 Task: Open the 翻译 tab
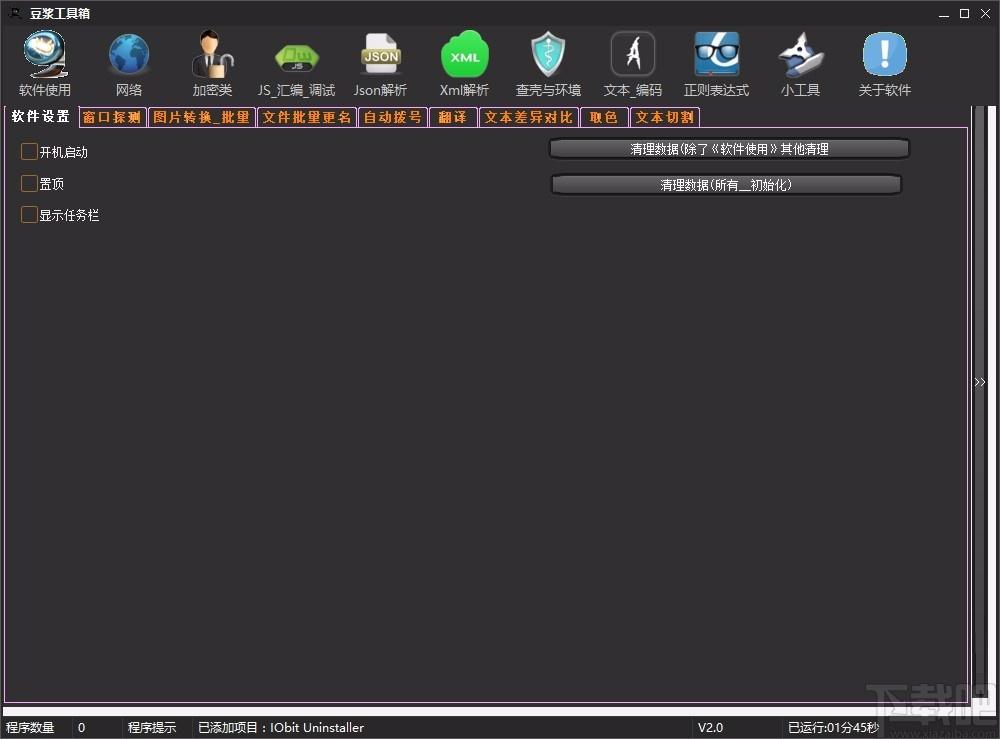453,117
